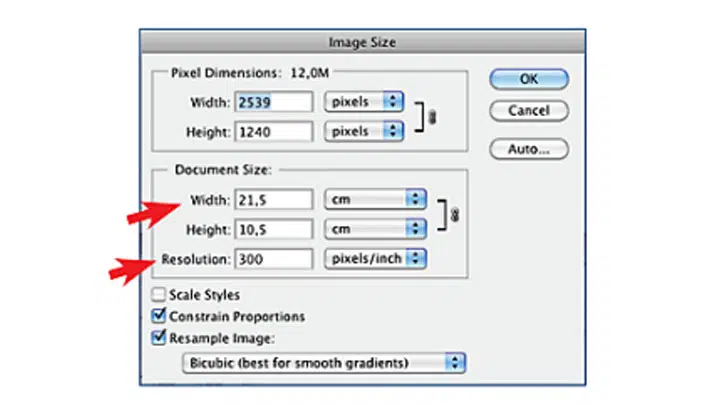
Task: Click the pixel Width unit stepper arrows
Action: point(393,101)
